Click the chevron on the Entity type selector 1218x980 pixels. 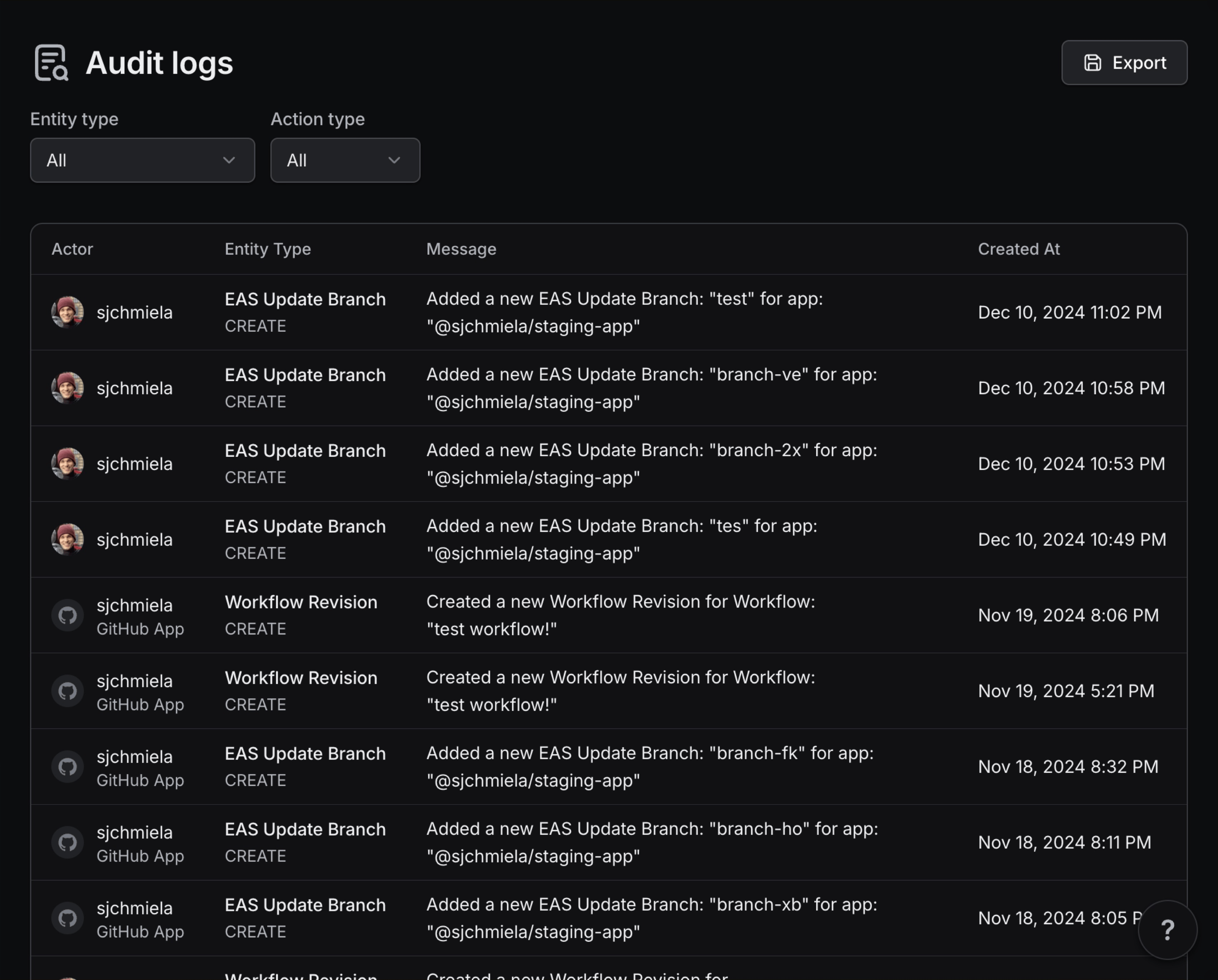228,160
